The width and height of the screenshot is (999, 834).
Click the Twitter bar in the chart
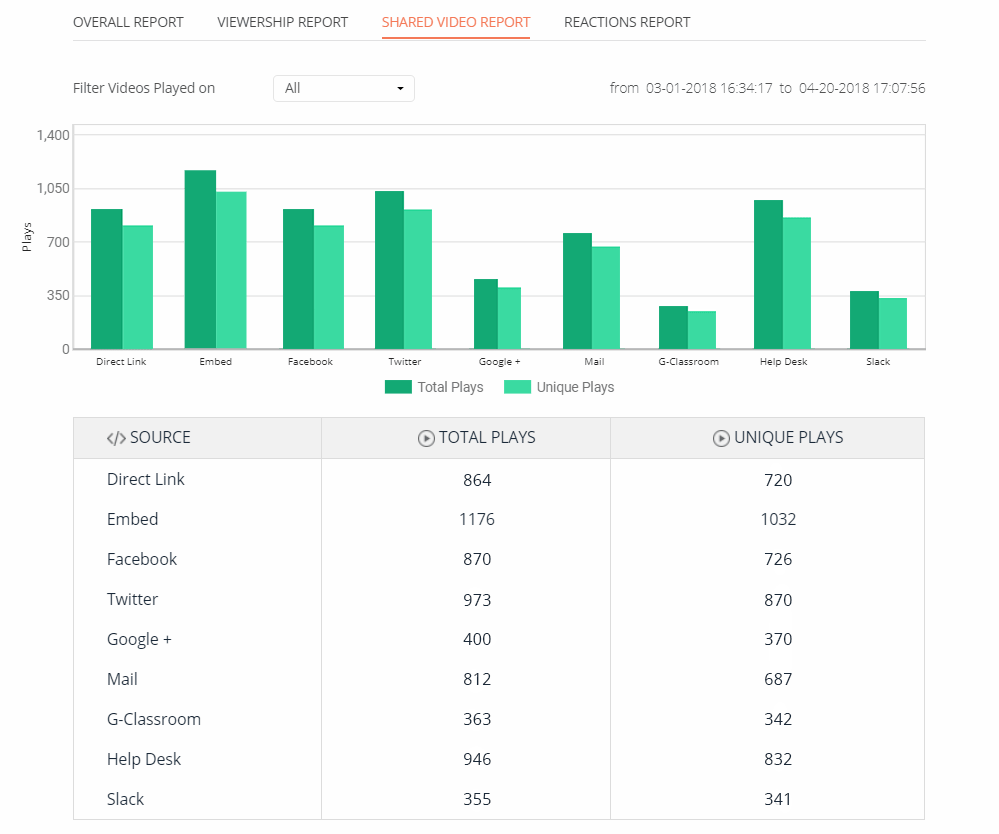point(390,270)
